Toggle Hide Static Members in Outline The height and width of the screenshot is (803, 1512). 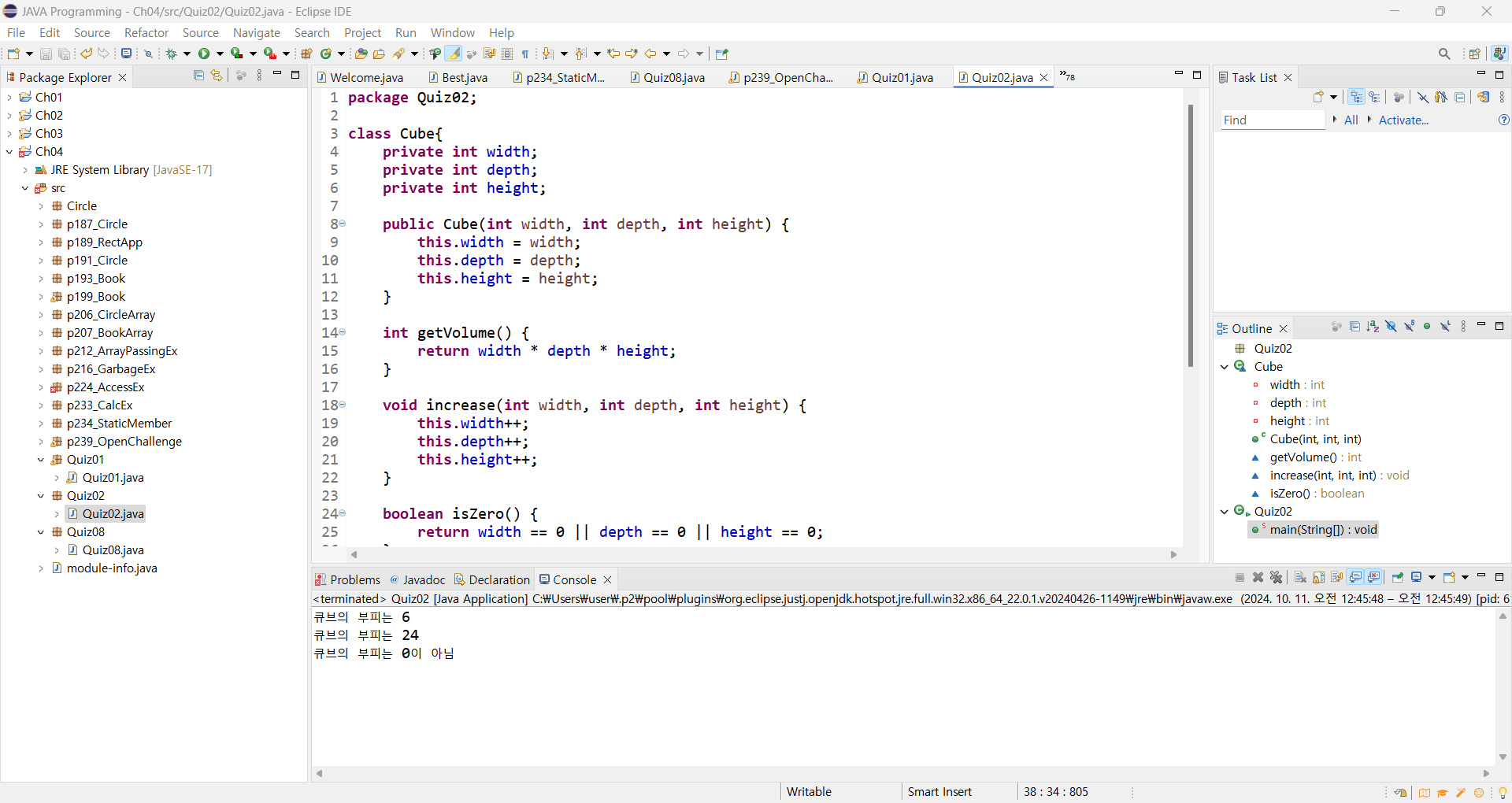tap(1409, 327)
